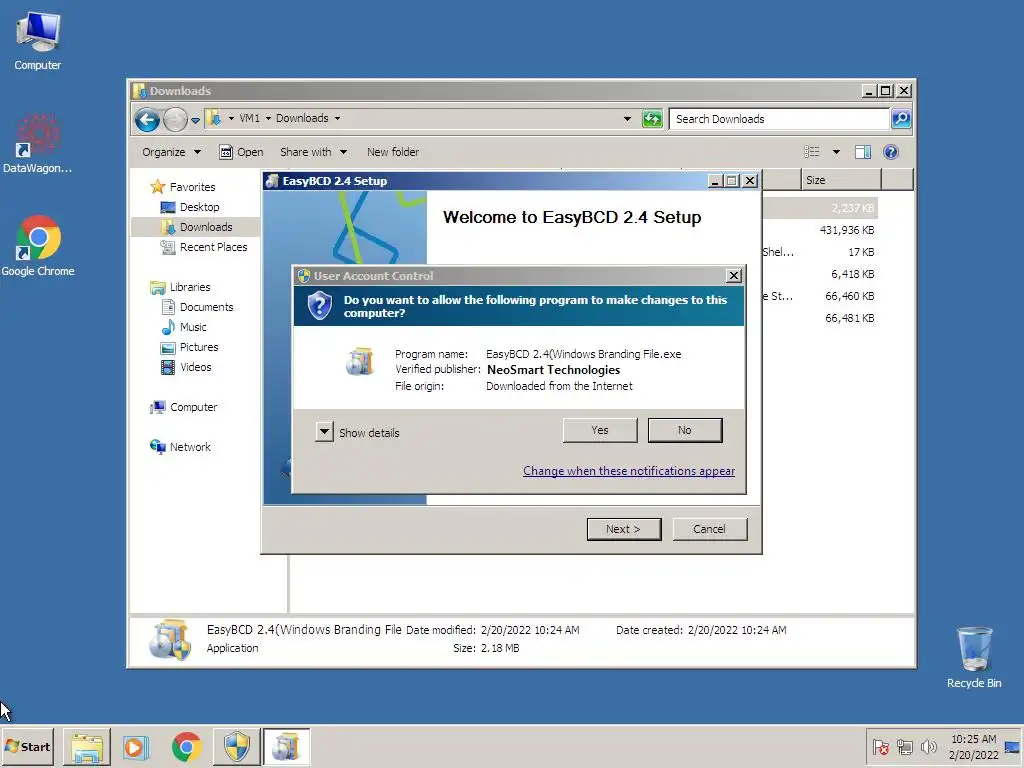Click Yes in User Account Control
Viewport: 1024px width, 768px height.
[600, 430]
